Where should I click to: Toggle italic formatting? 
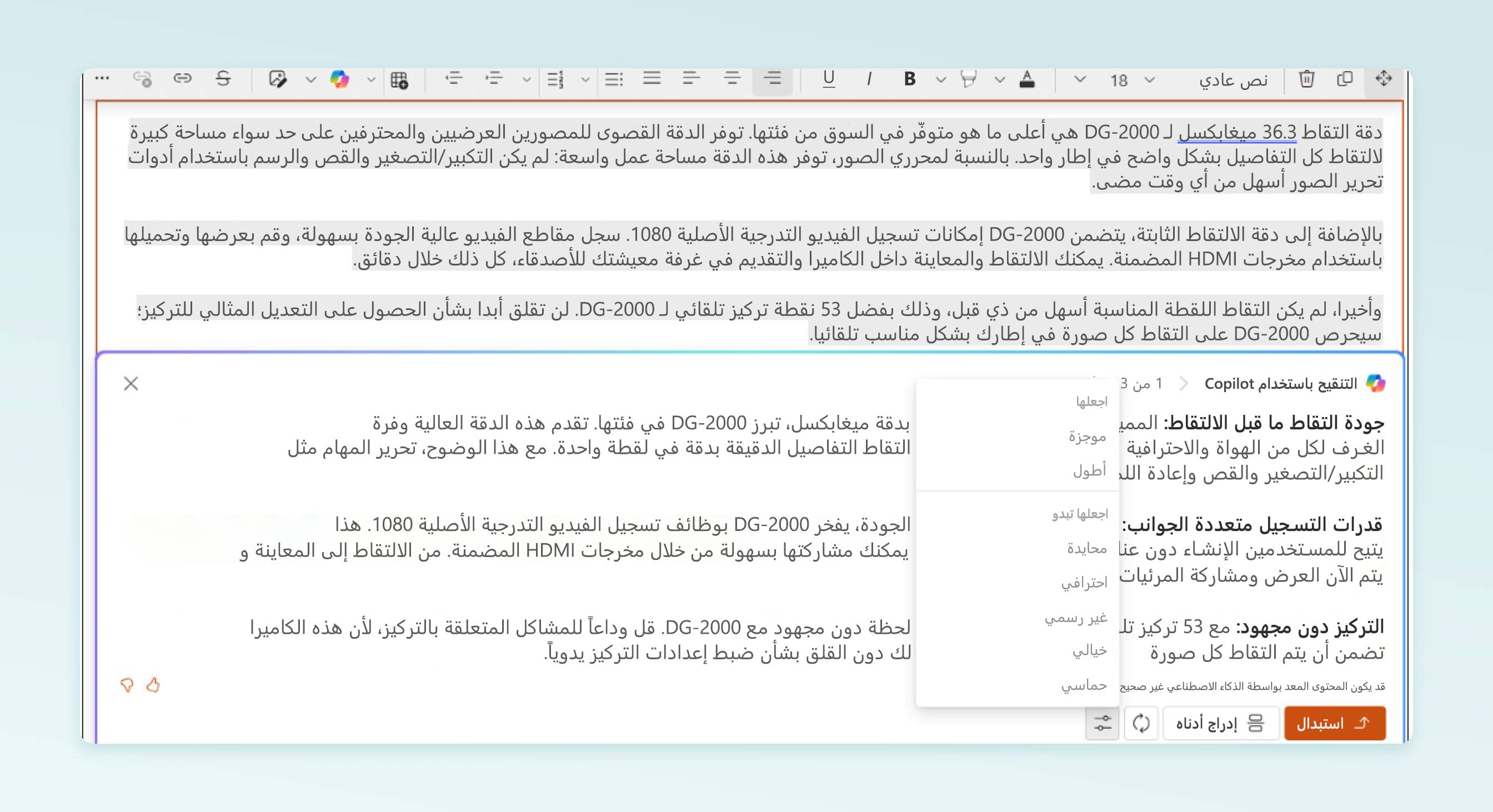click(x=868, y=79)
